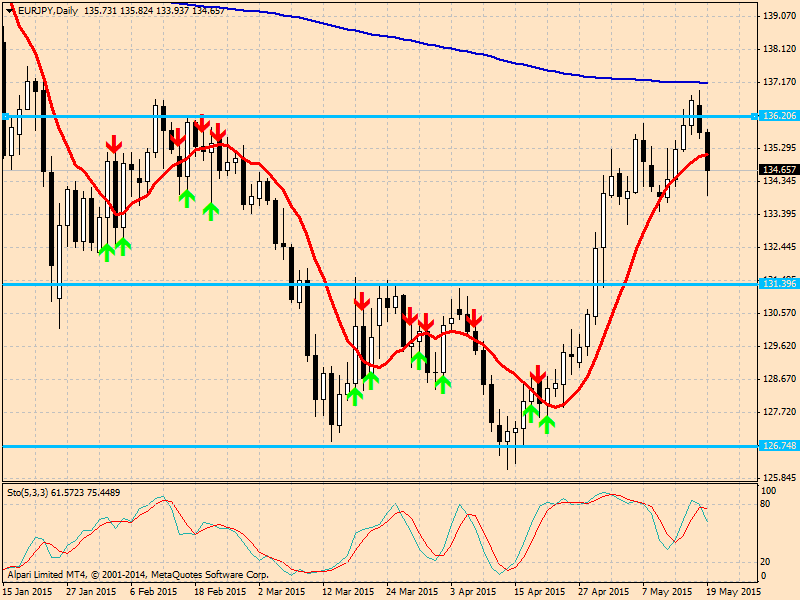
Task: Click the triangle arrow beside EURJPY,Daily
Action: [10, 11]
